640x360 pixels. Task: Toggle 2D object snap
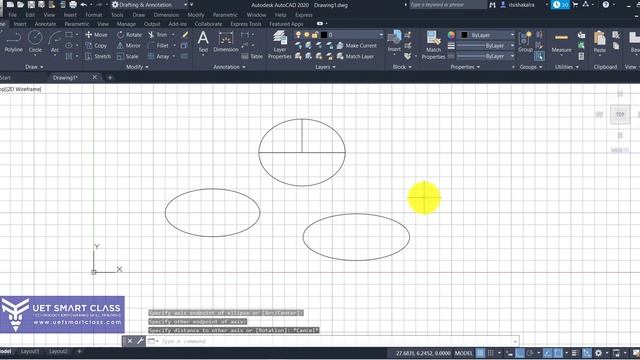click(558, 353)
